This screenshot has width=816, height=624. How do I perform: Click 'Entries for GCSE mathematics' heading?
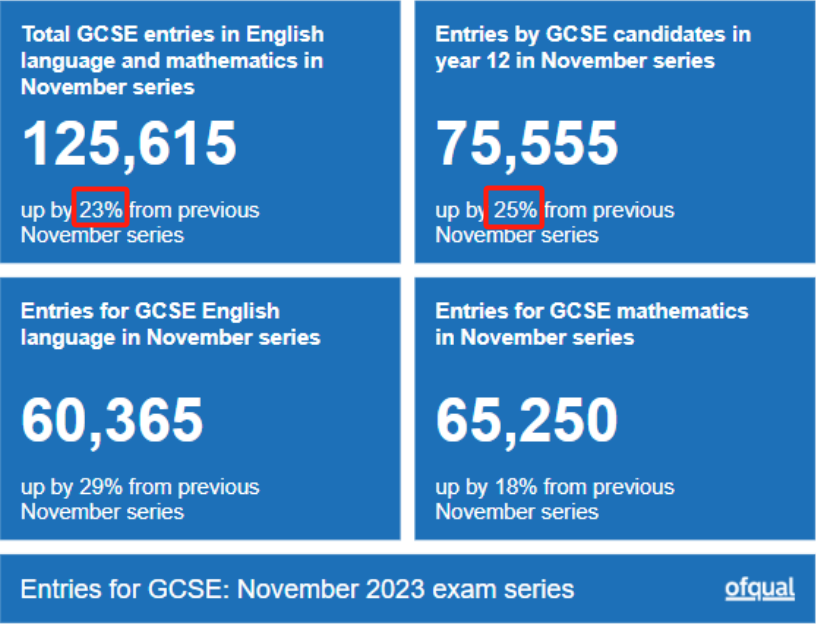point(592,324)
